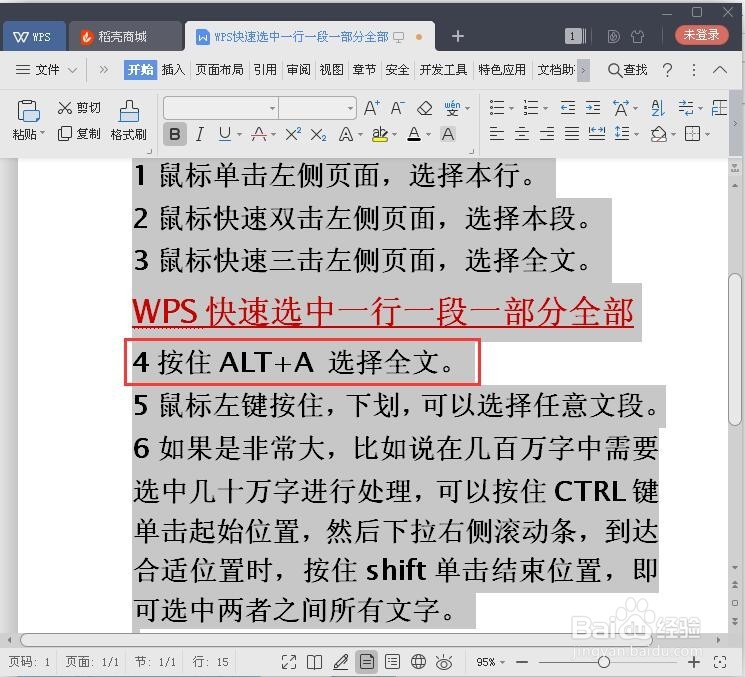Toggle Superscript X² formatting

coord(293,134)
